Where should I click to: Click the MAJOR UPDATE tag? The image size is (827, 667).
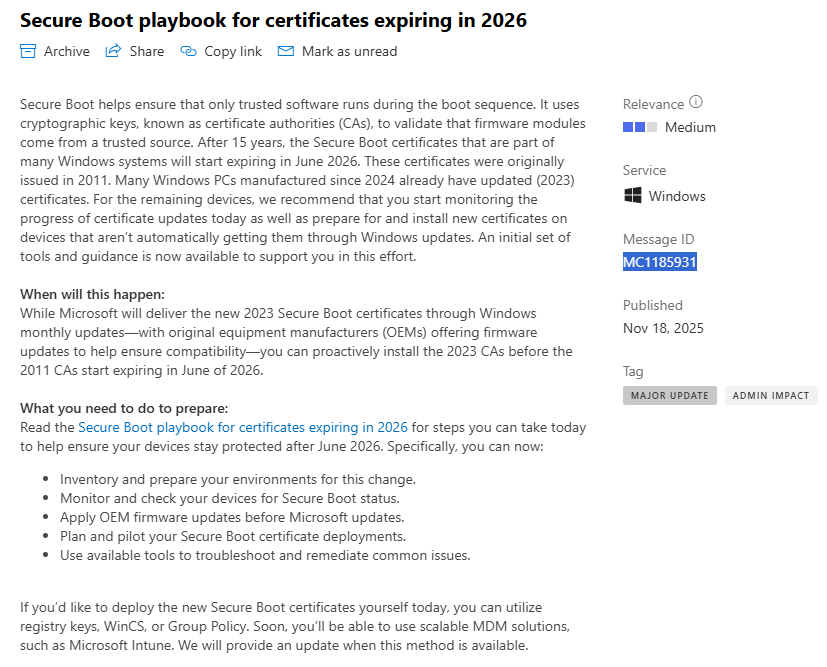click(x=670, y=395)
